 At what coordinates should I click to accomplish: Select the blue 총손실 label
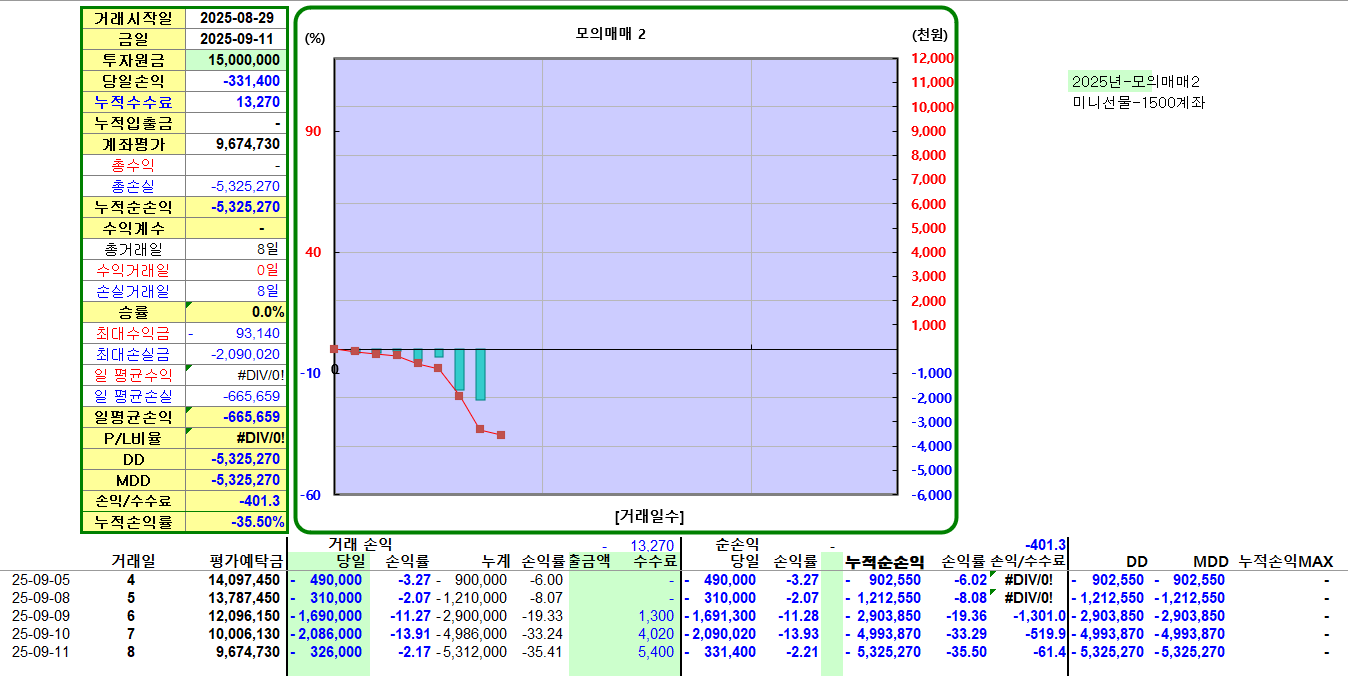click(x=133, y=186)
